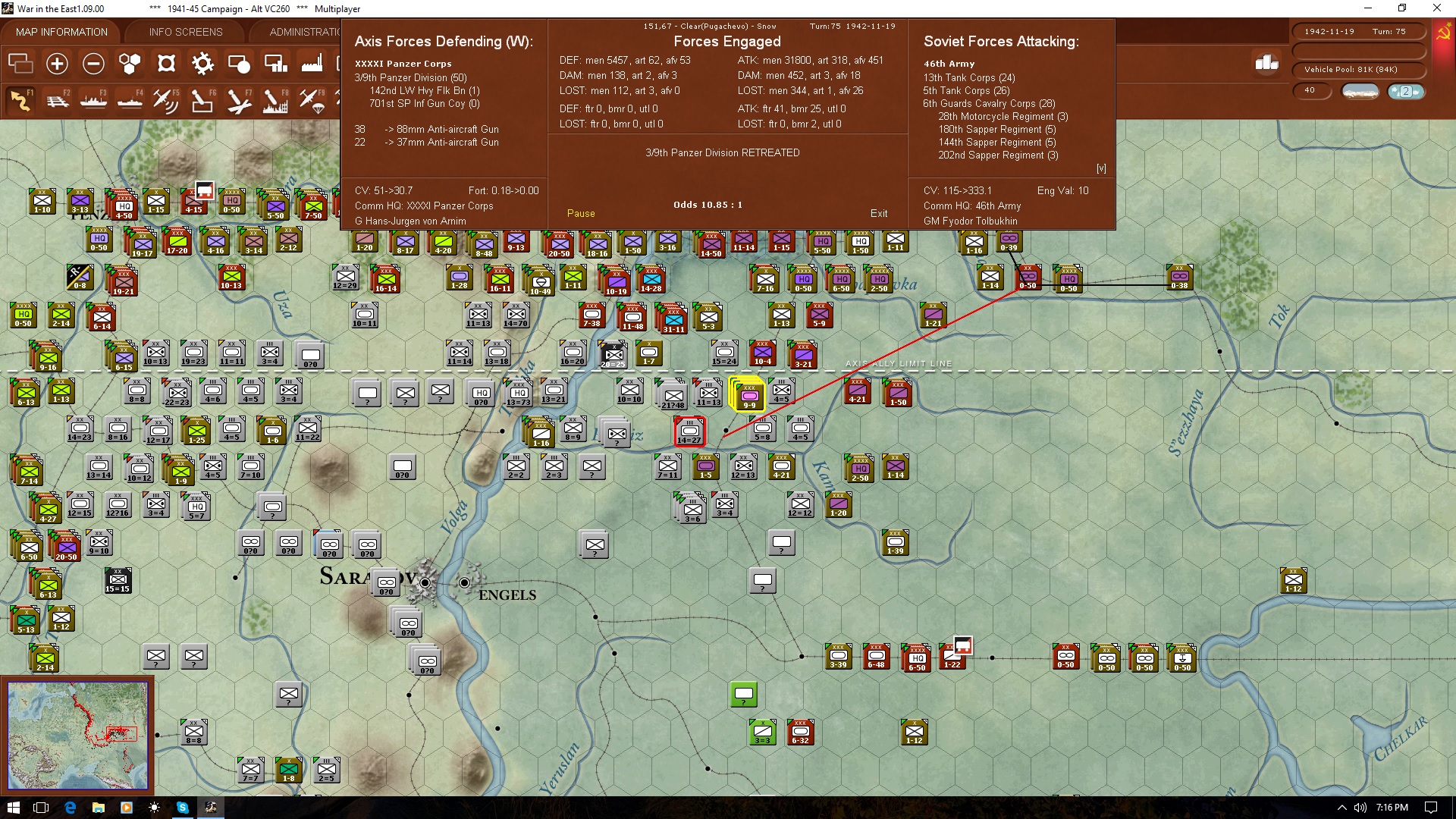Click the 88mm Anti-aircraft Gun line
1456x819 pixels.
(426, 129)
